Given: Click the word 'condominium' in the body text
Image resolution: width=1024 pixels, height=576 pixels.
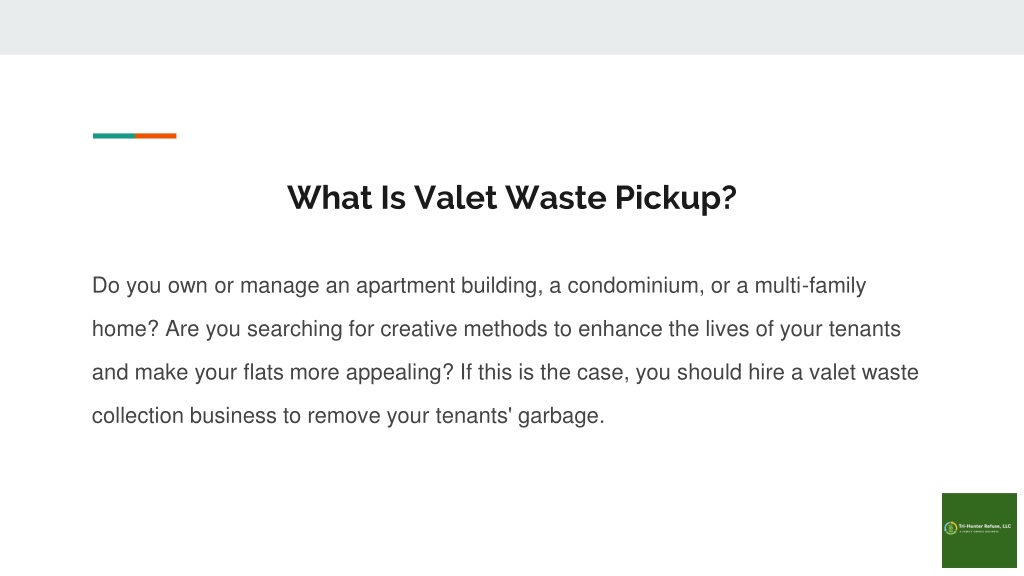Looking at the screenshot, I should tap(635, 285).
